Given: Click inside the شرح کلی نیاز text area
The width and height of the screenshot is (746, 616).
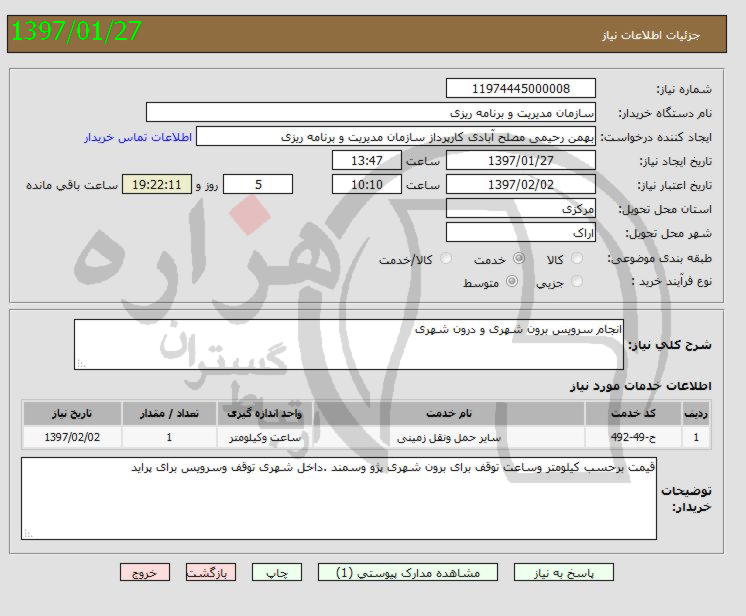Looking at the screenshot, I should (x=349, y=344).
